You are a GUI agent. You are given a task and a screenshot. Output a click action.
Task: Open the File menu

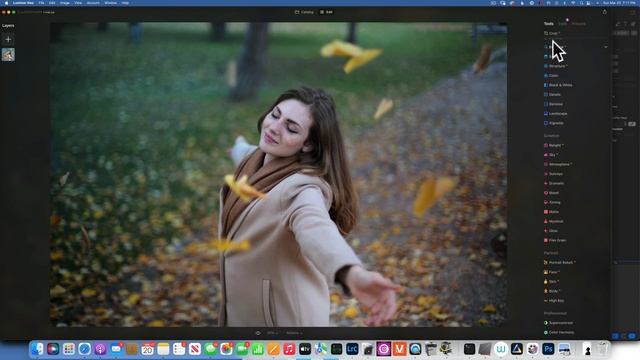point(41,3)
